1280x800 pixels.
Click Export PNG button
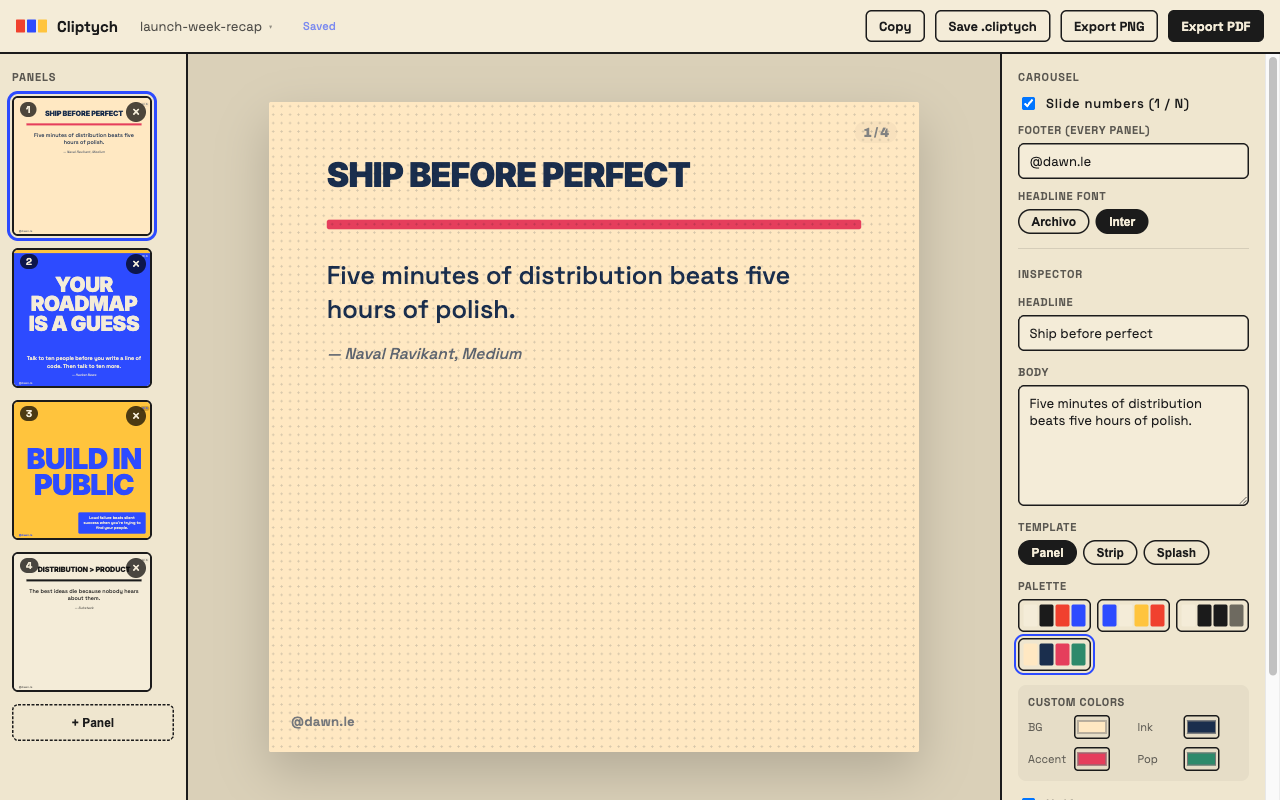point(1109,26)
